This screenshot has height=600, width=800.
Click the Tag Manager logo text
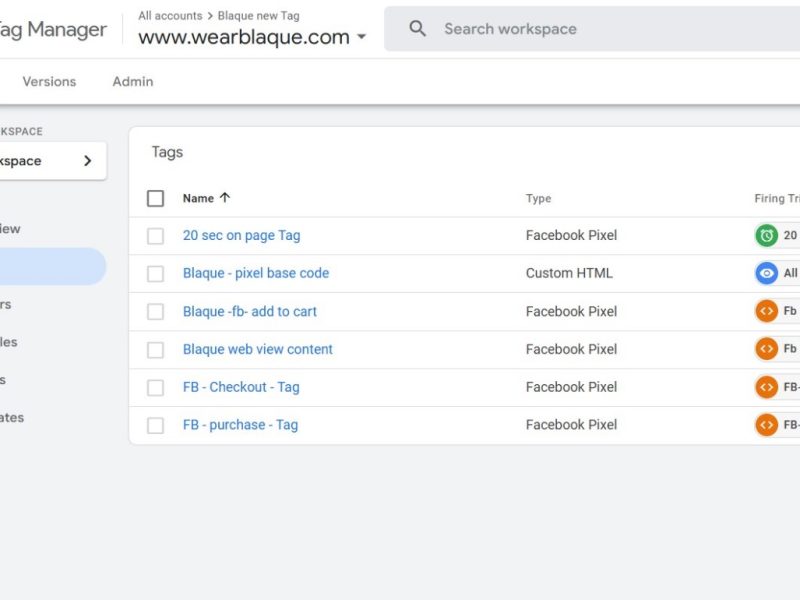point(53,30)
